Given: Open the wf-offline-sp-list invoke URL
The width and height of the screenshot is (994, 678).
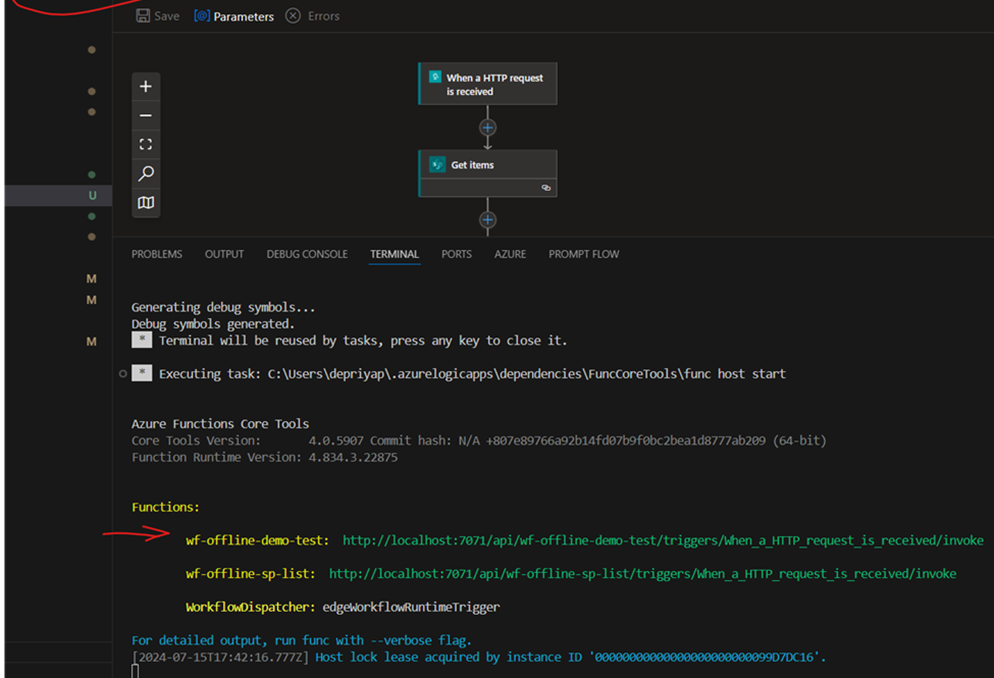Looking at the screenshot, I should click(643, 574).
